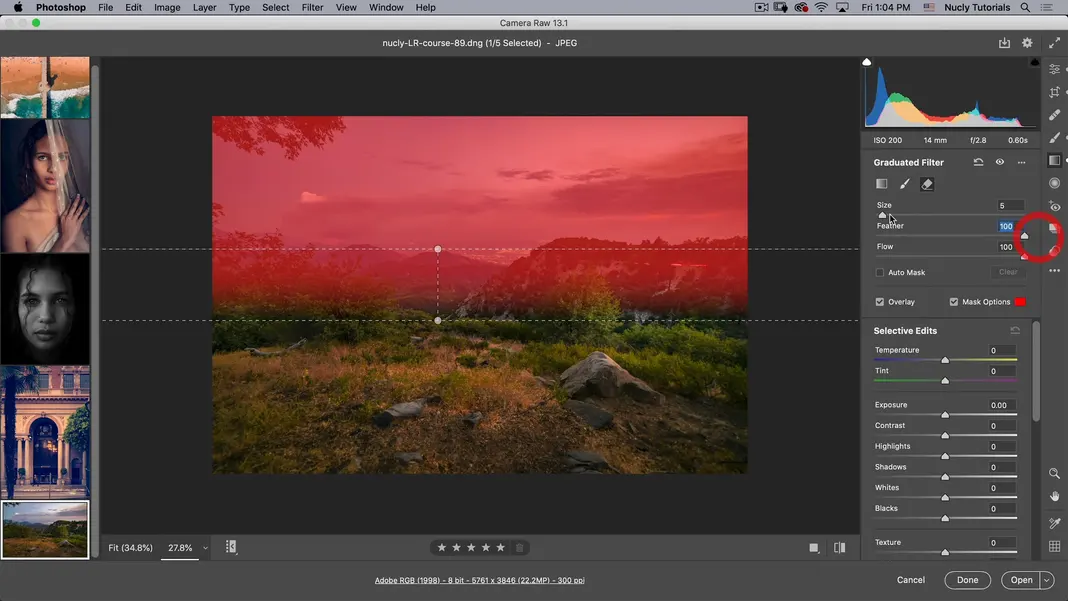Open the Type menu
This screenshot has width=1068, height=601.
[x=239, y=7]
